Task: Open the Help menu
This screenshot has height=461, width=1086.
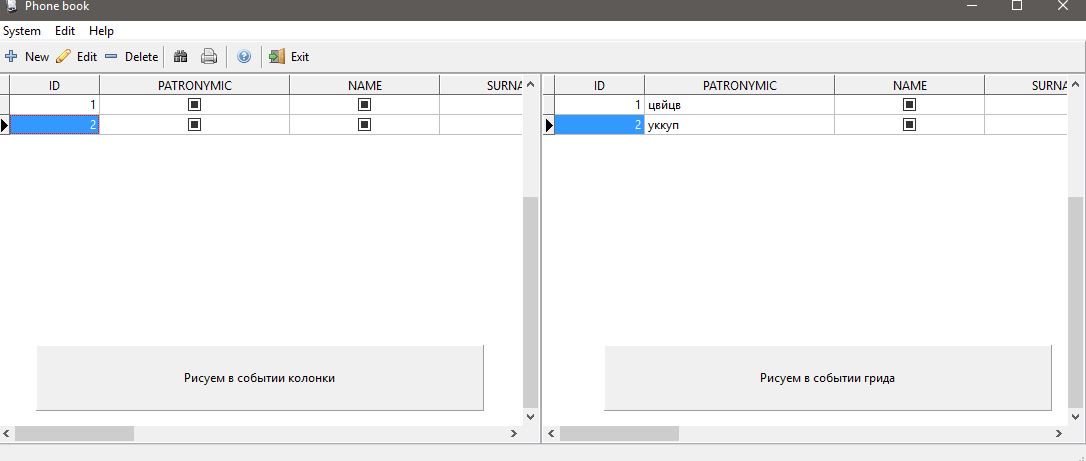Action: tap(101, 31)
